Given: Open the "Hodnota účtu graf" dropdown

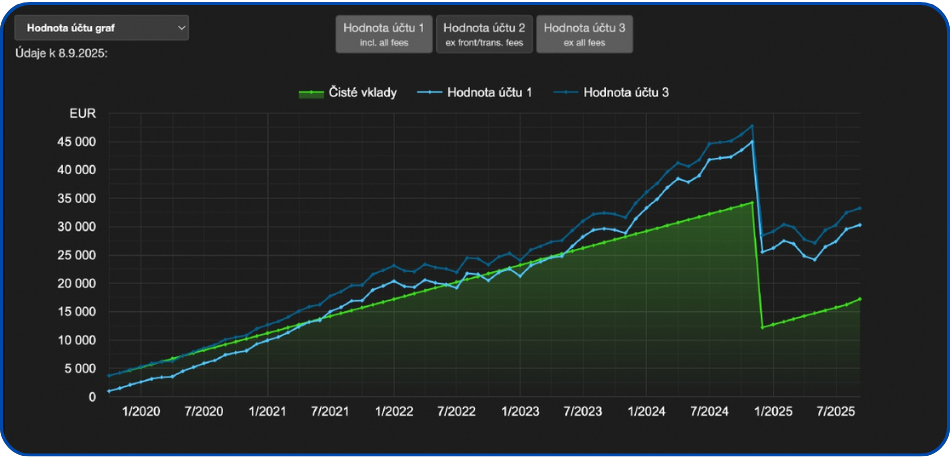Looking at the screenshot, I should [100, 28].
